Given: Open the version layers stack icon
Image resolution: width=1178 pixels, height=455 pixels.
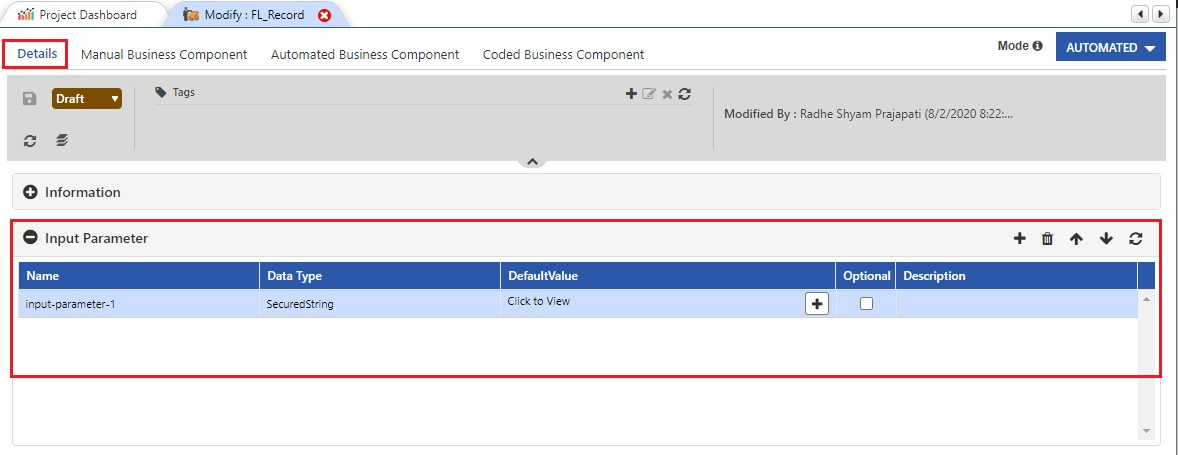Looking at the screenshot, I should tap(62, 140).
